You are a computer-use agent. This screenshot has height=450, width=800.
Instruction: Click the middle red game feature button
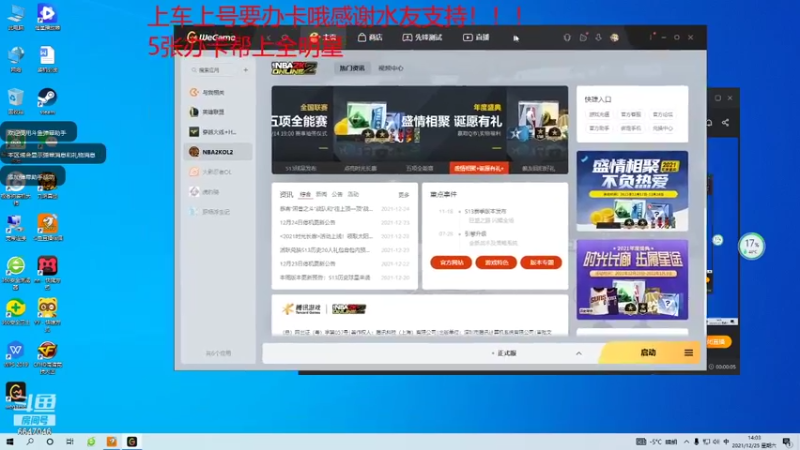click(x=496, y=262)
